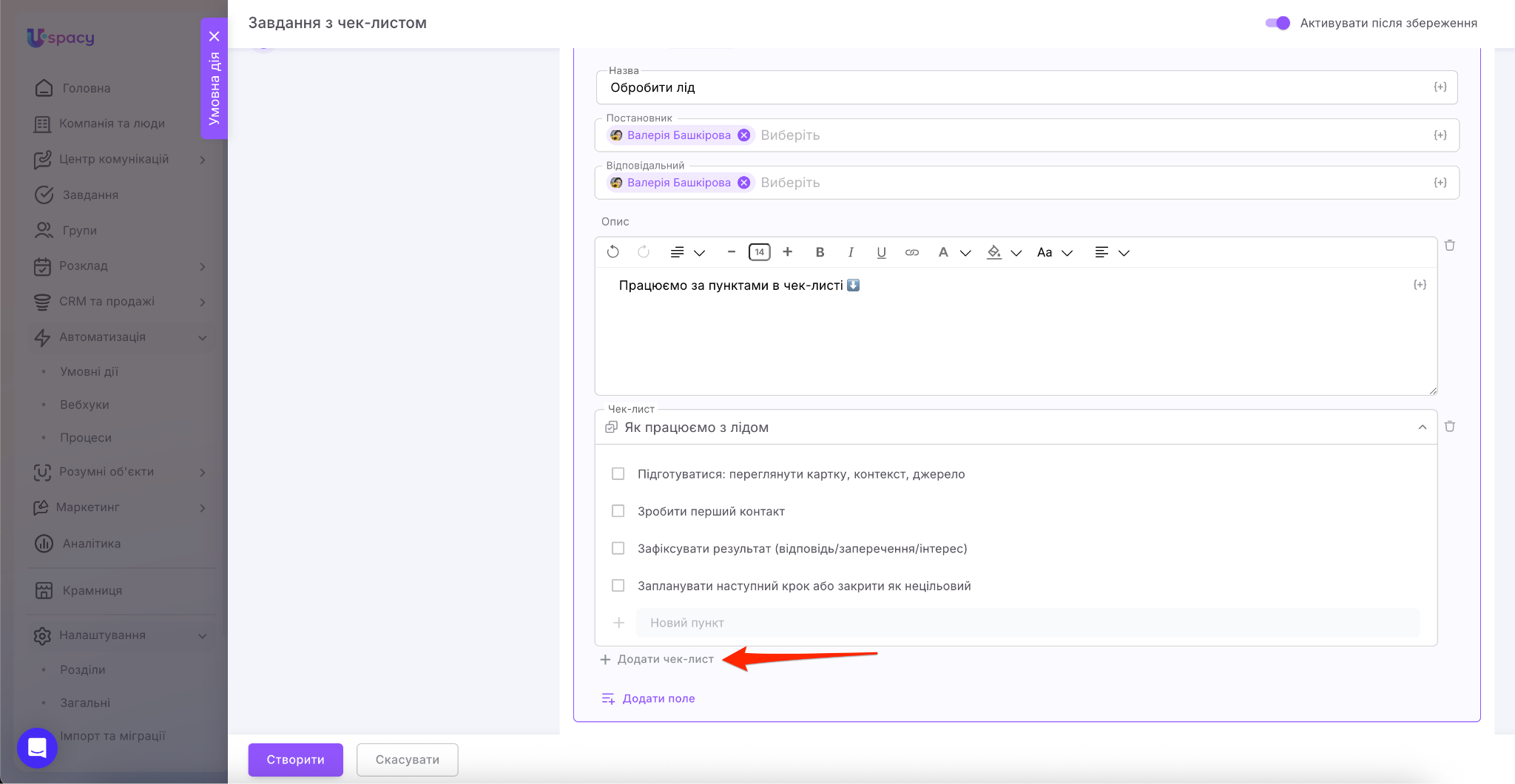Click the undo icon in description toolbar
This screenshot has height=784, width=1515.
pyautogui.click(x=613, y=252)
